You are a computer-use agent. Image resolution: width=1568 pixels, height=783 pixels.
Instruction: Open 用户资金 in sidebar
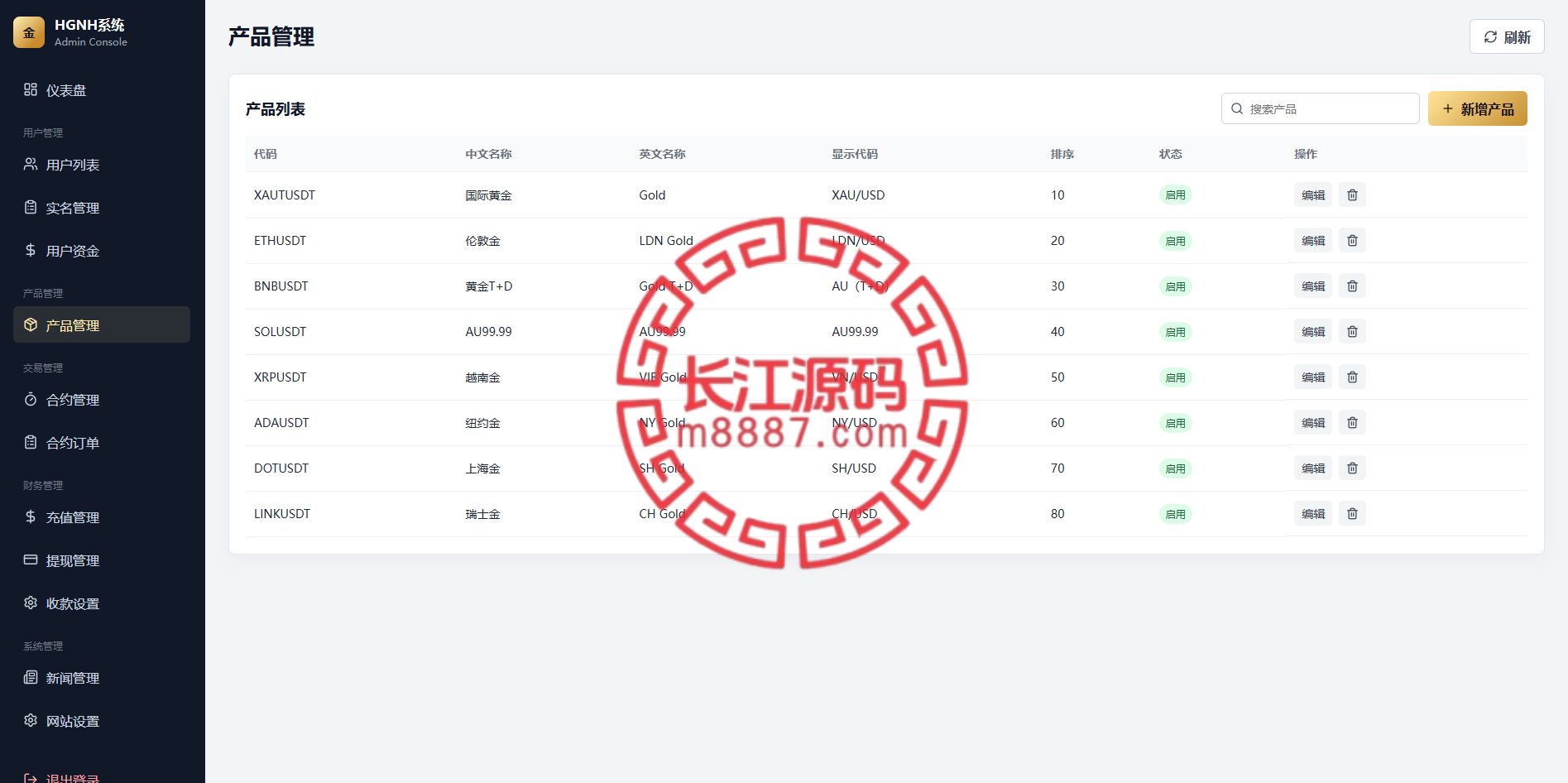[x=102, y=251]
